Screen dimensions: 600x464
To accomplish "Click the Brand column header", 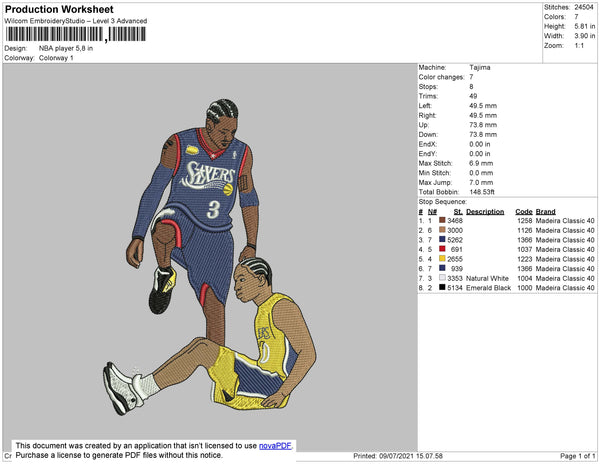I will pos(546,212).
